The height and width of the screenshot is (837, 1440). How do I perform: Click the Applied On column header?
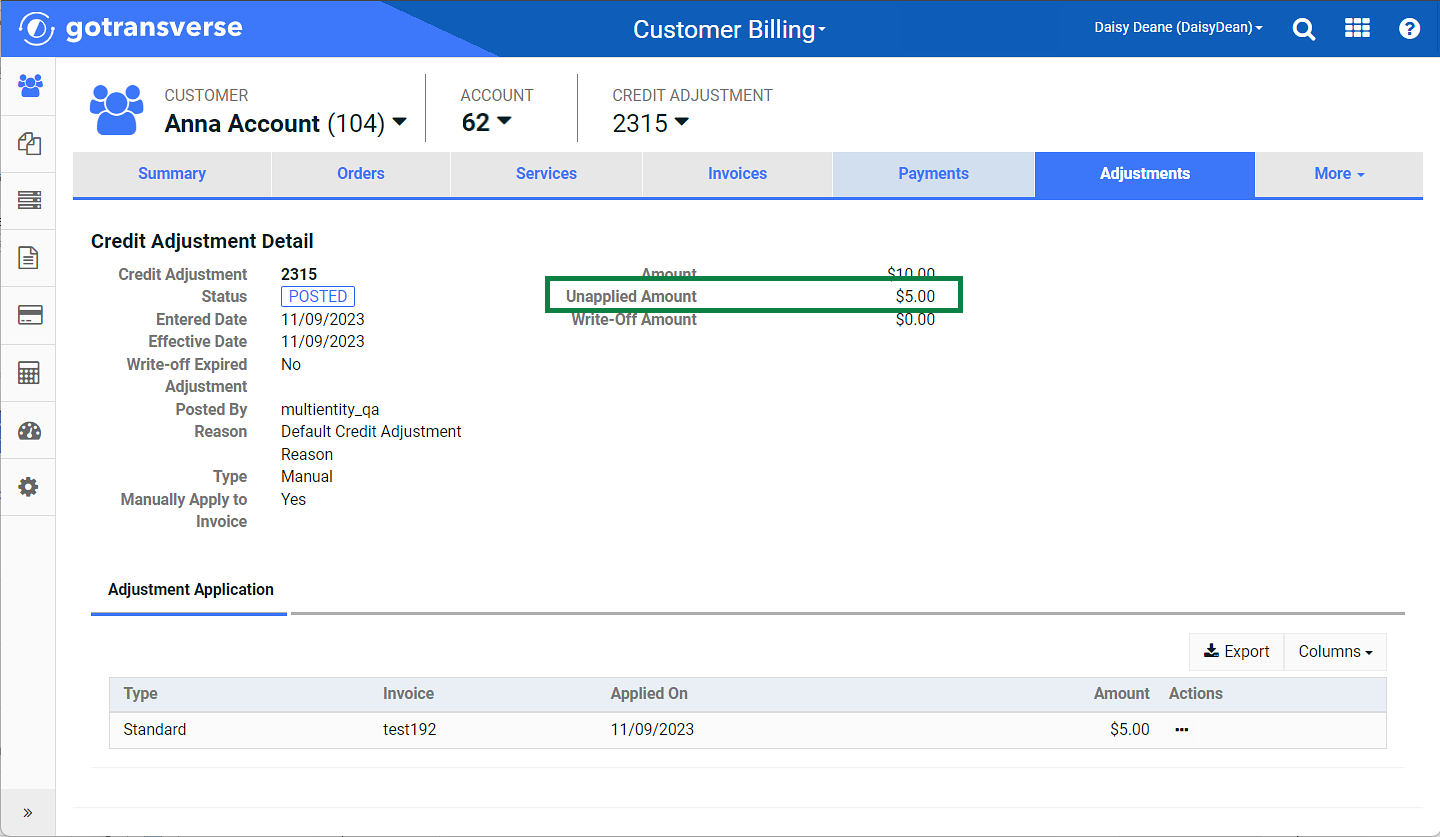click(x=649, y=694)
